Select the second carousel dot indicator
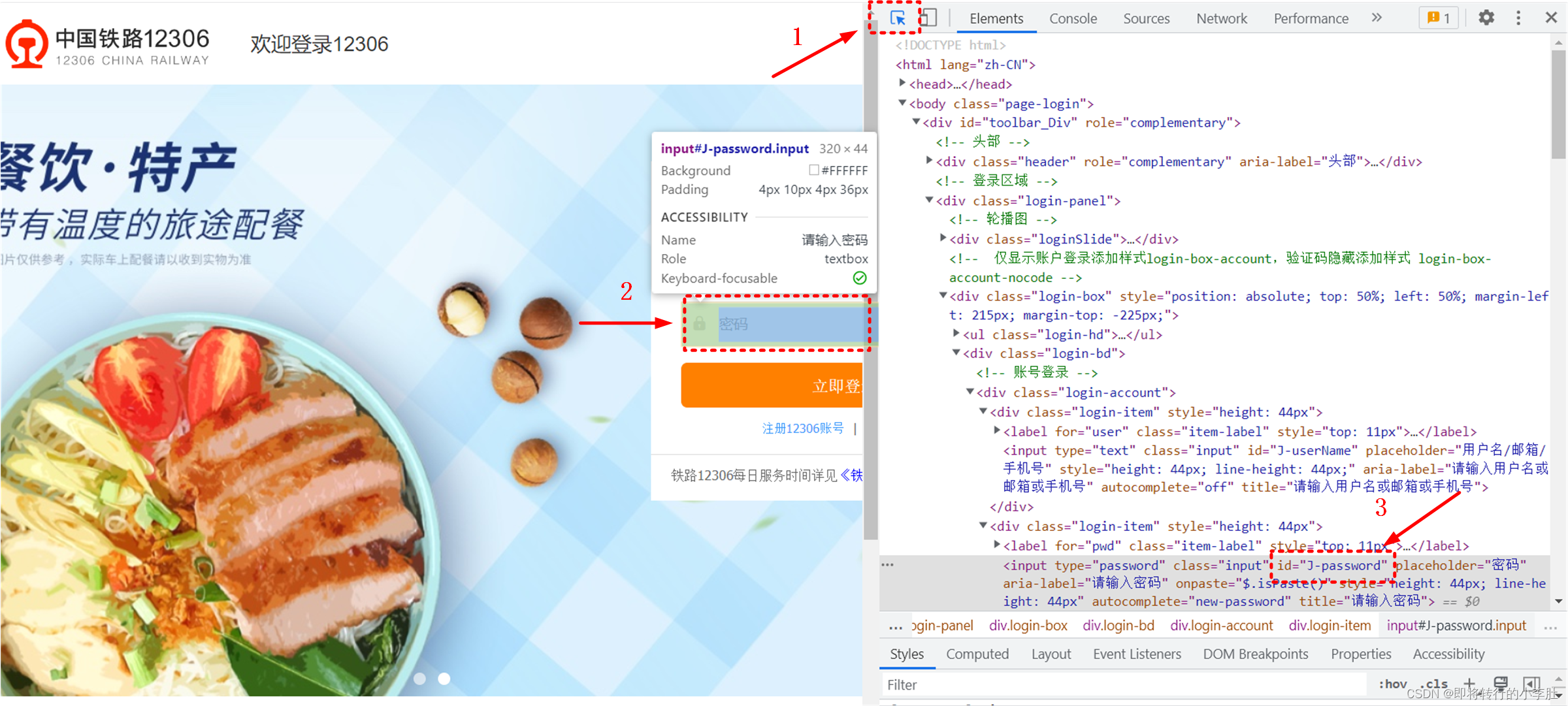Image resolution: width=1568 pixels, height=706 pixels. click(x=444, y=679)
